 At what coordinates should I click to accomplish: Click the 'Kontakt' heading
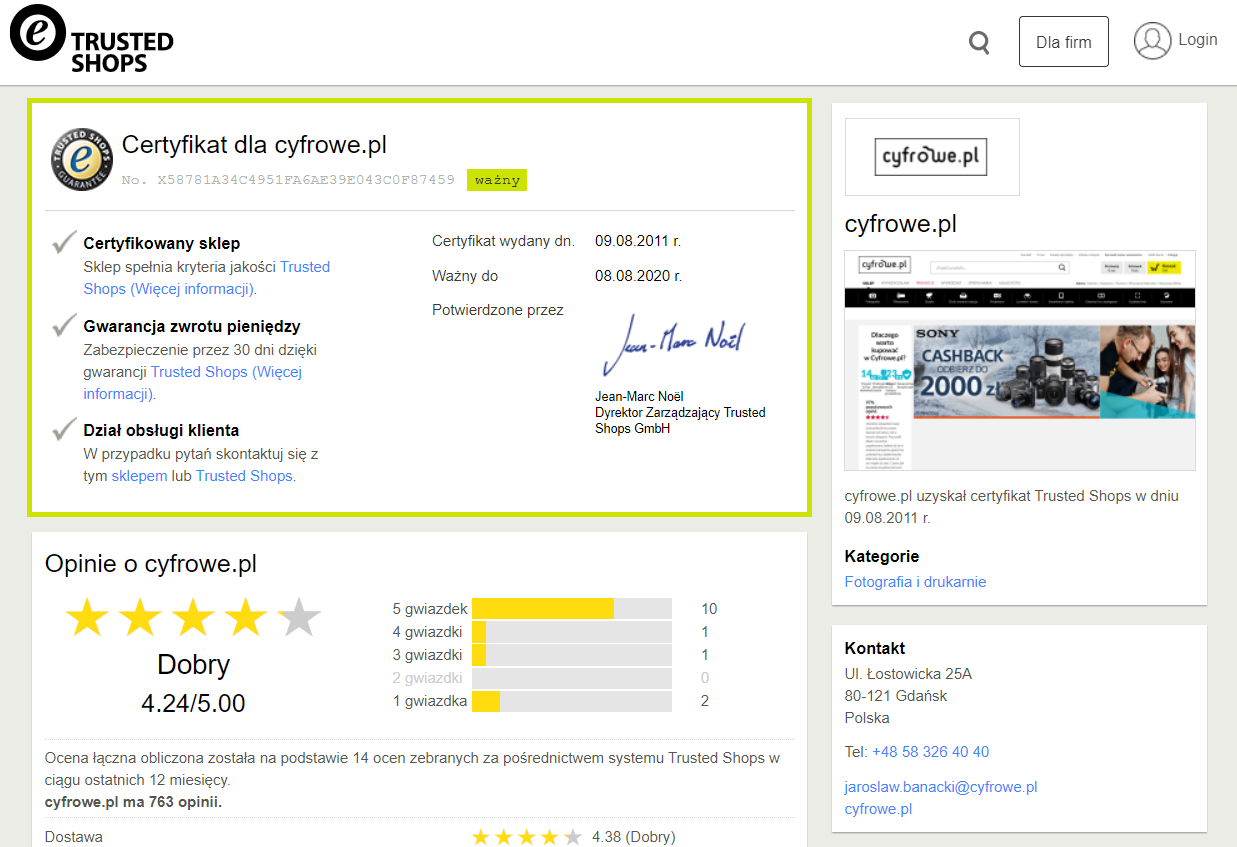point(875,648)
